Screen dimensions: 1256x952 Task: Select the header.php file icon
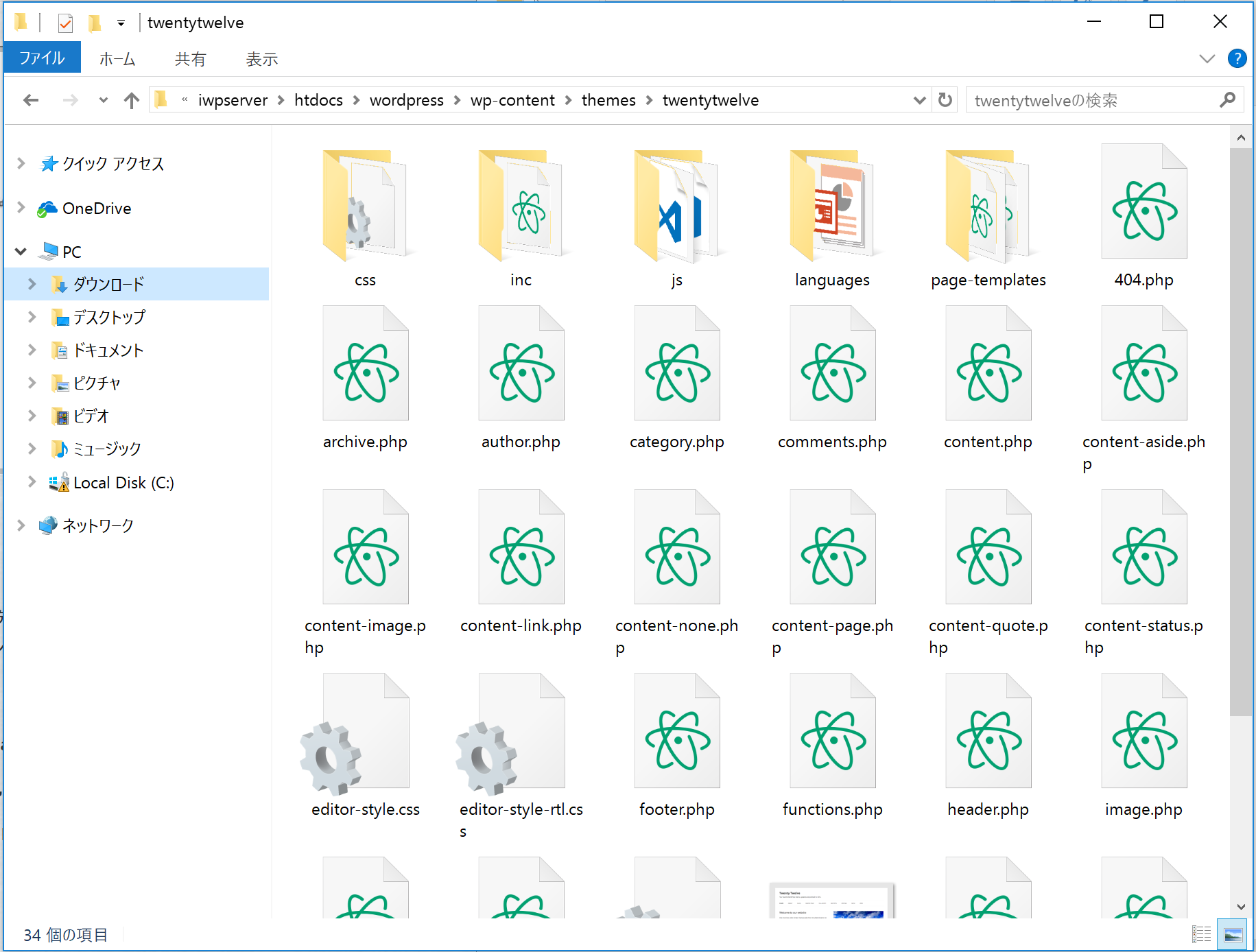tap(988, 730)
